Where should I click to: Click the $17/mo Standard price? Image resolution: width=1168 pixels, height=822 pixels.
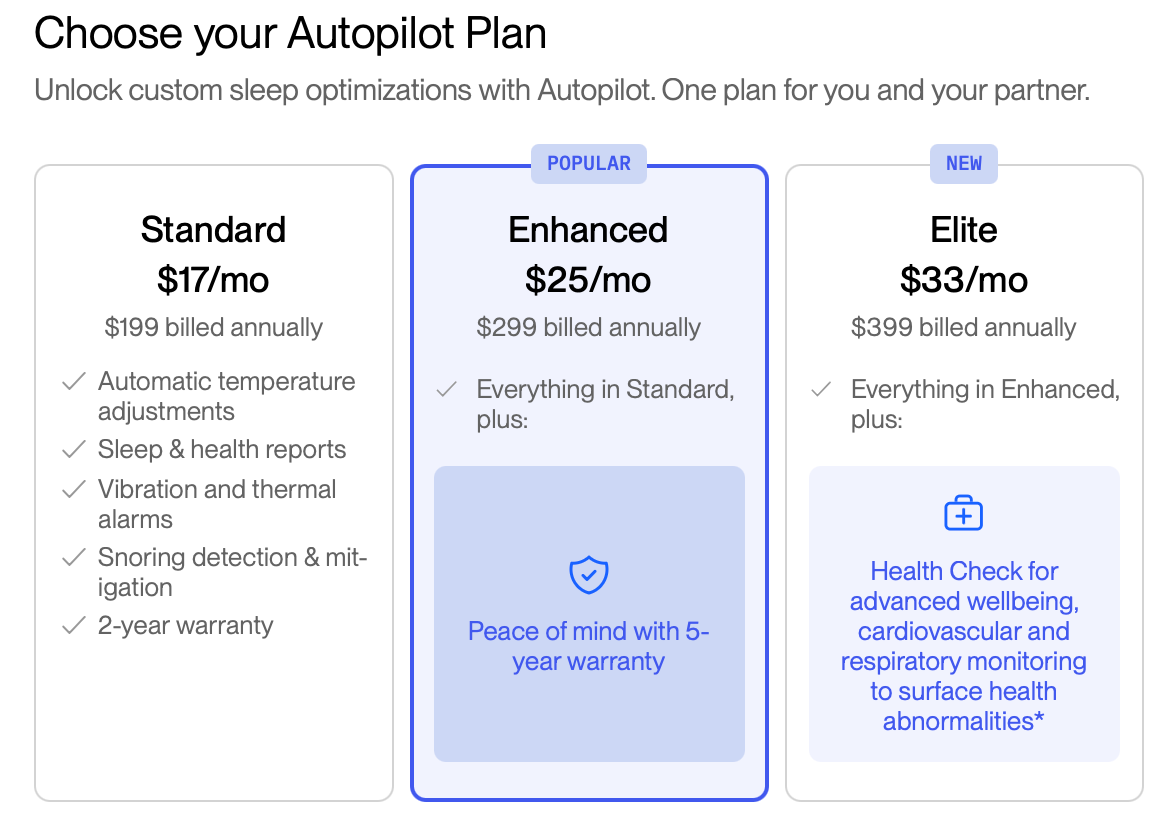click(213, 281)
